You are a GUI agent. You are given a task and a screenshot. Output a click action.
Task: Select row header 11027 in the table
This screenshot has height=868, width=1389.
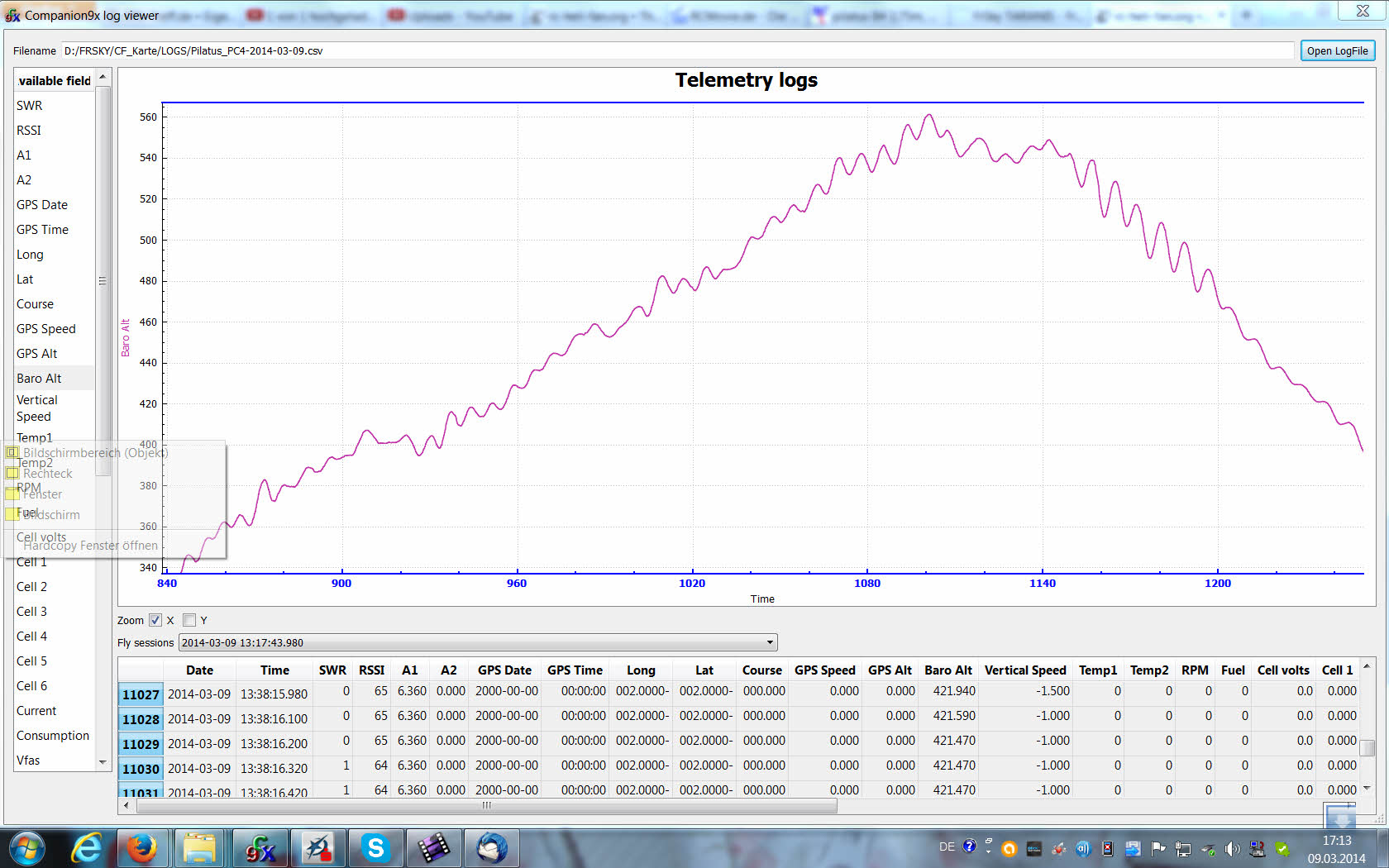pos(141,694)
